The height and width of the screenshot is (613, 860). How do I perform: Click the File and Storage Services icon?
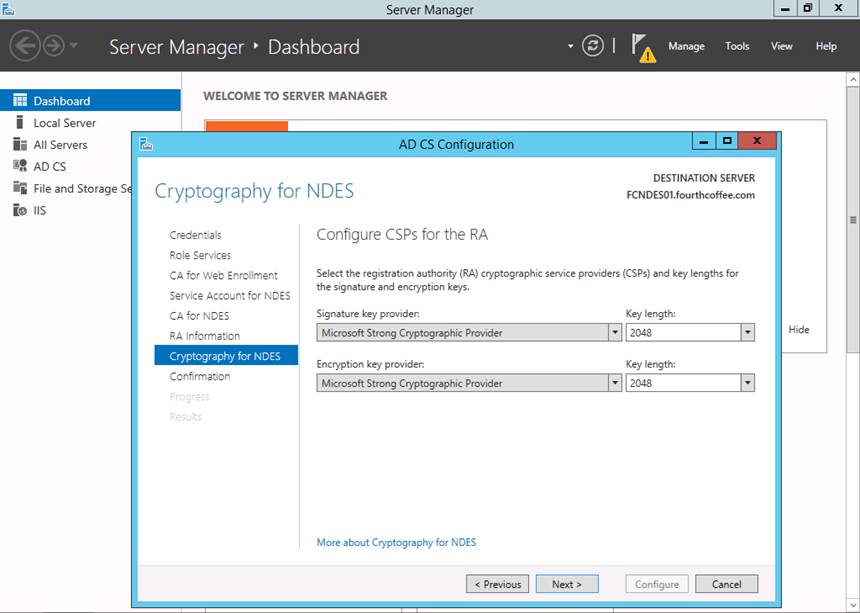click(20, 189)
